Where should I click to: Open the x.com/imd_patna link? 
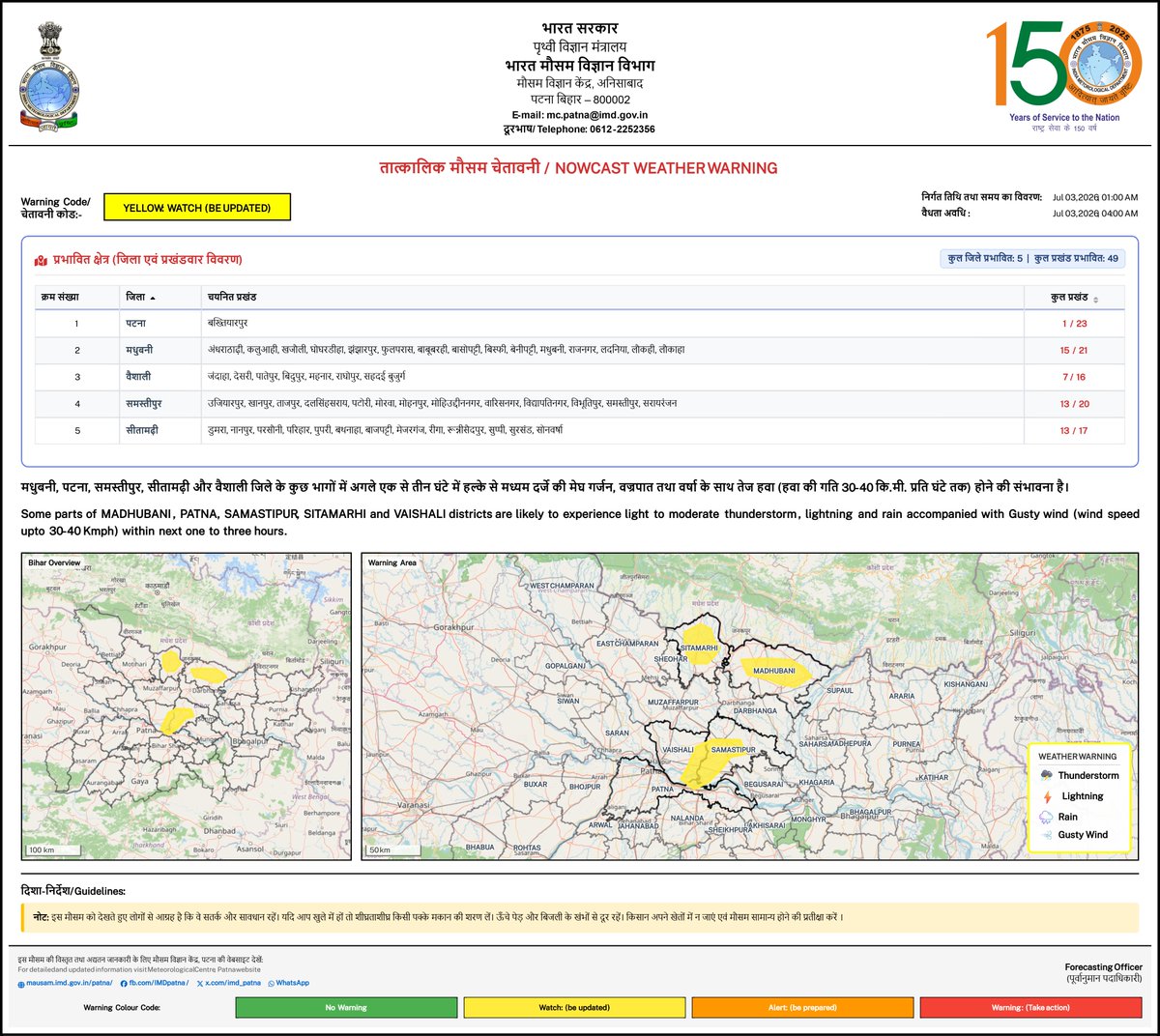click(x=229, y=983)
